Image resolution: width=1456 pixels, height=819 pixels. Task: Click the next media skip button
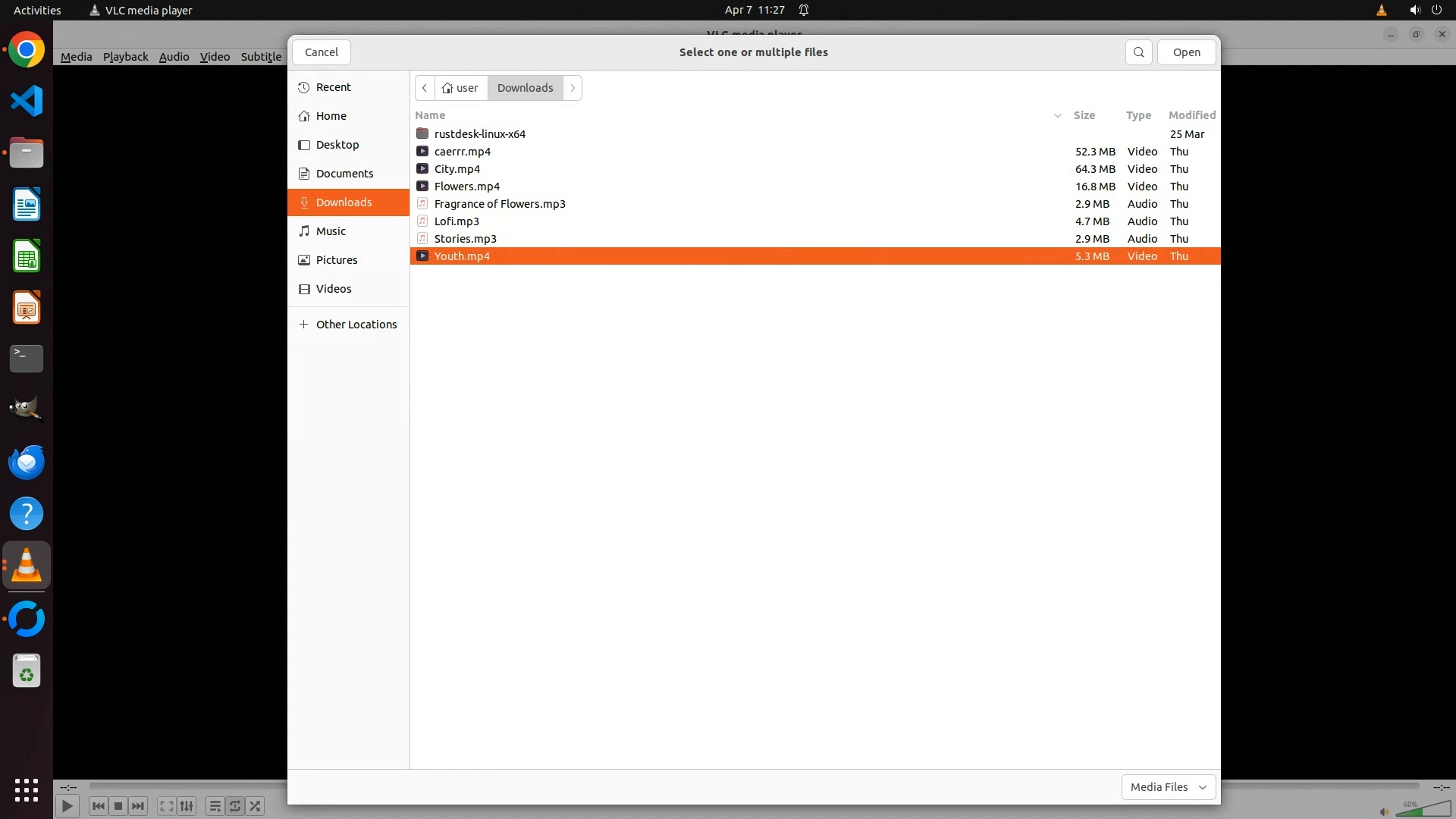[138, 806]
